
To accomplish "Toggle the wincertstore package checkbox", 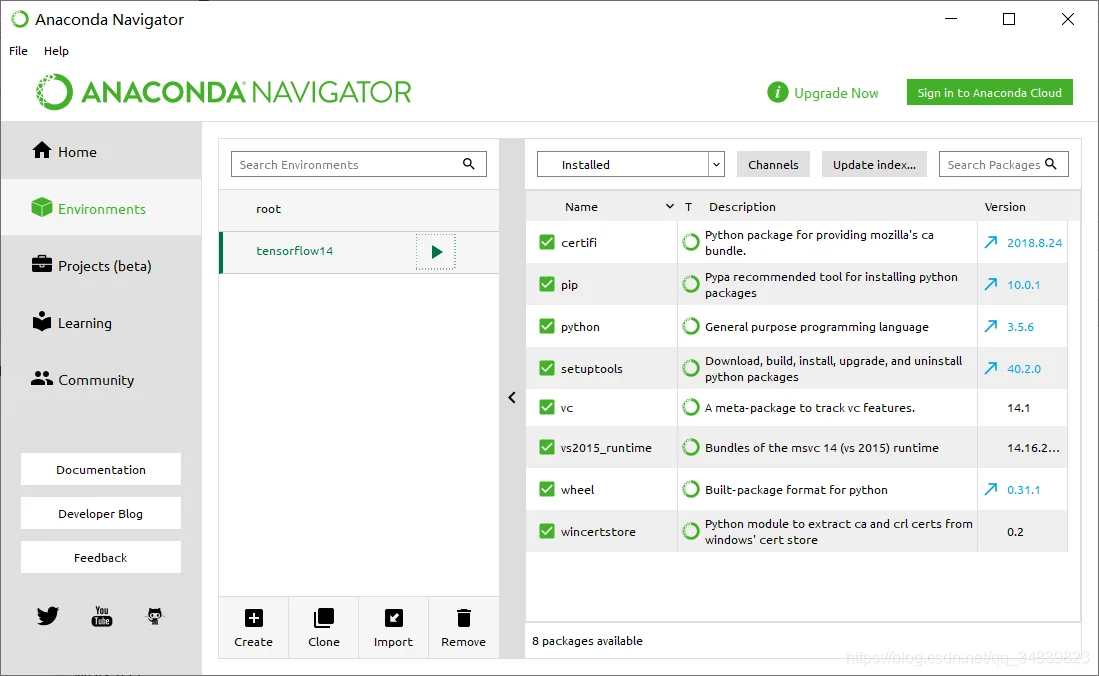I will click(x=547, y=532).
